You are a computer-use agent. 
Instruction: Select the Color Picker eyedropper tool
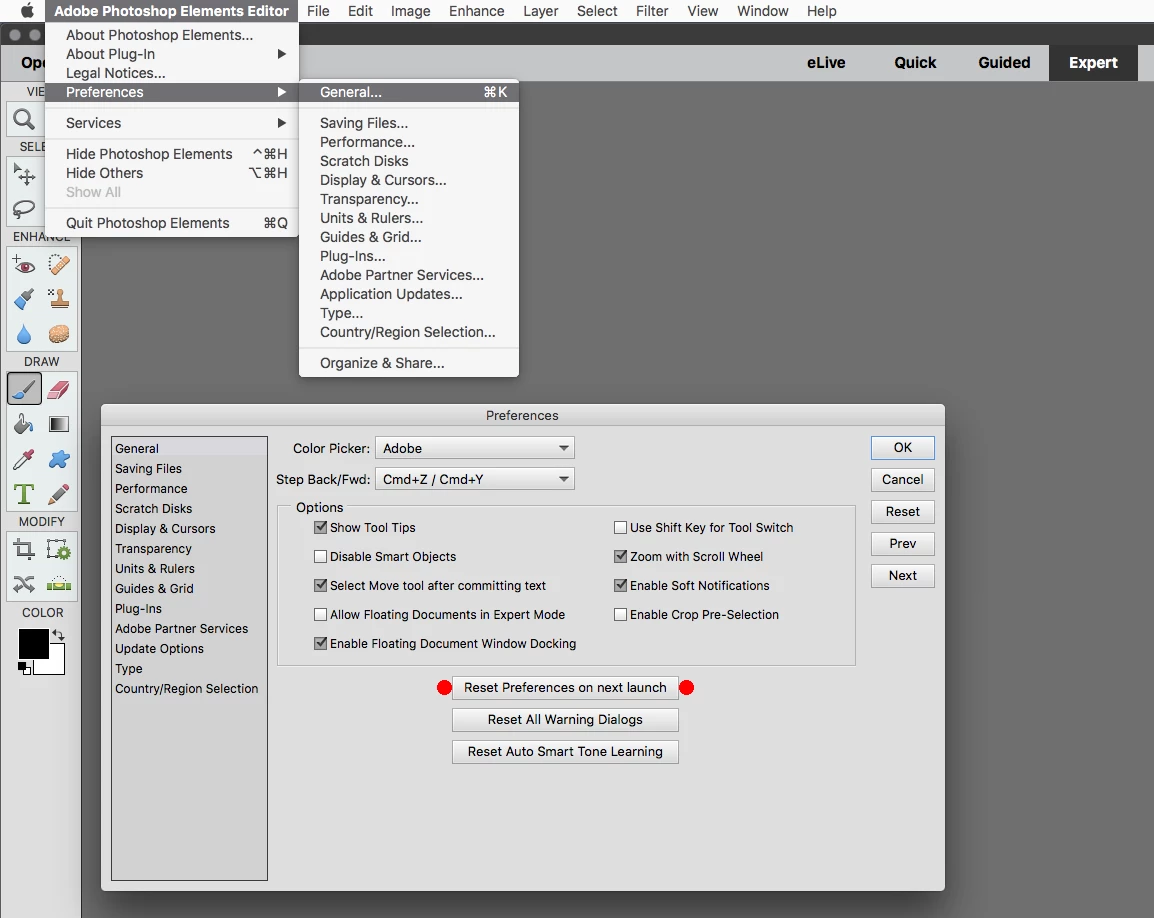pyautogui.click(x=24, y=459)
